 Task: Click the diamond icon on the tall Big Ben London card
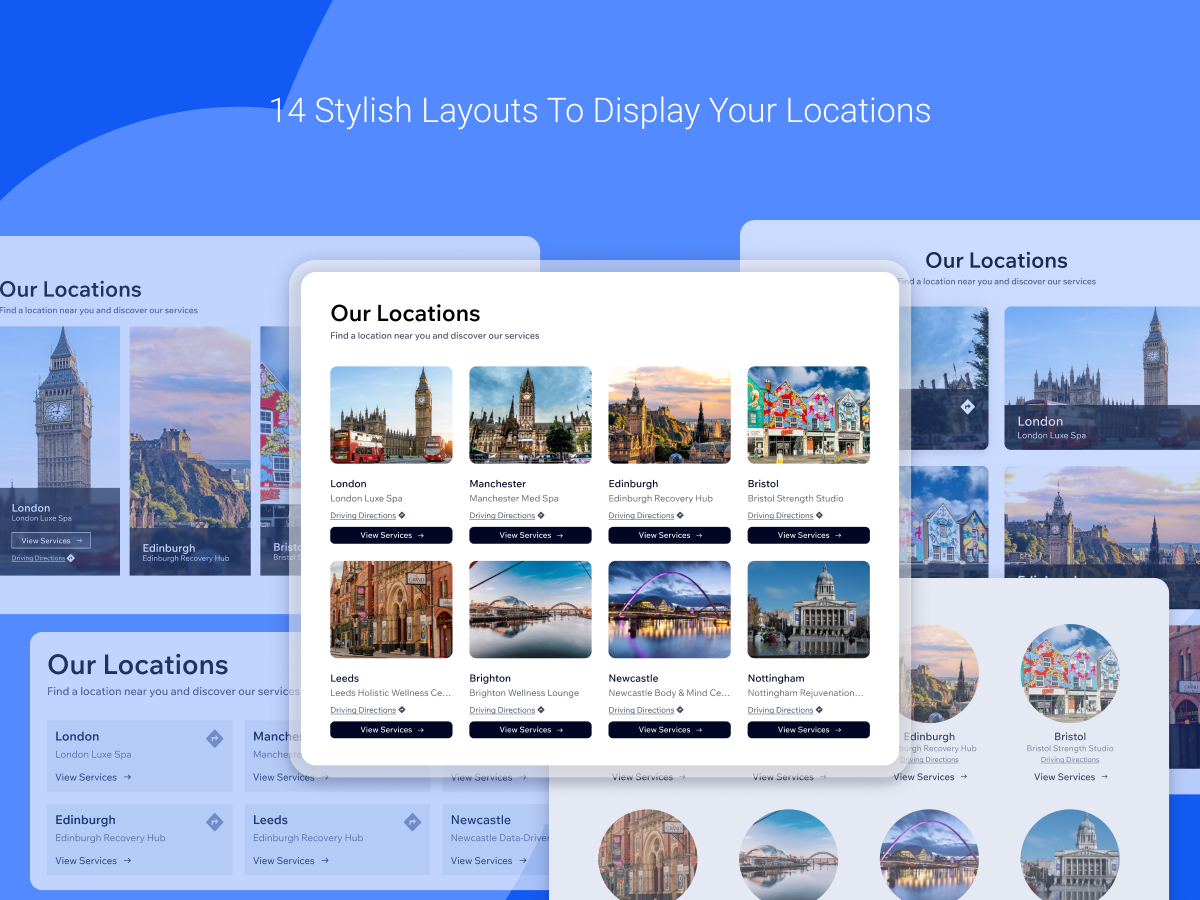click(x=71, y=558)
